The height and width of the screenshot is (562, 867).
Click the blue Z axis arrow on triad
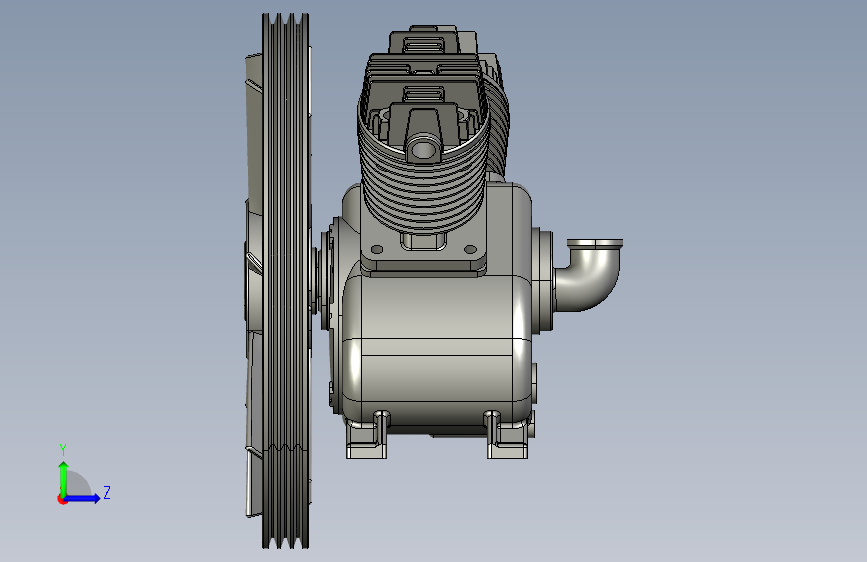pos(83,498)
